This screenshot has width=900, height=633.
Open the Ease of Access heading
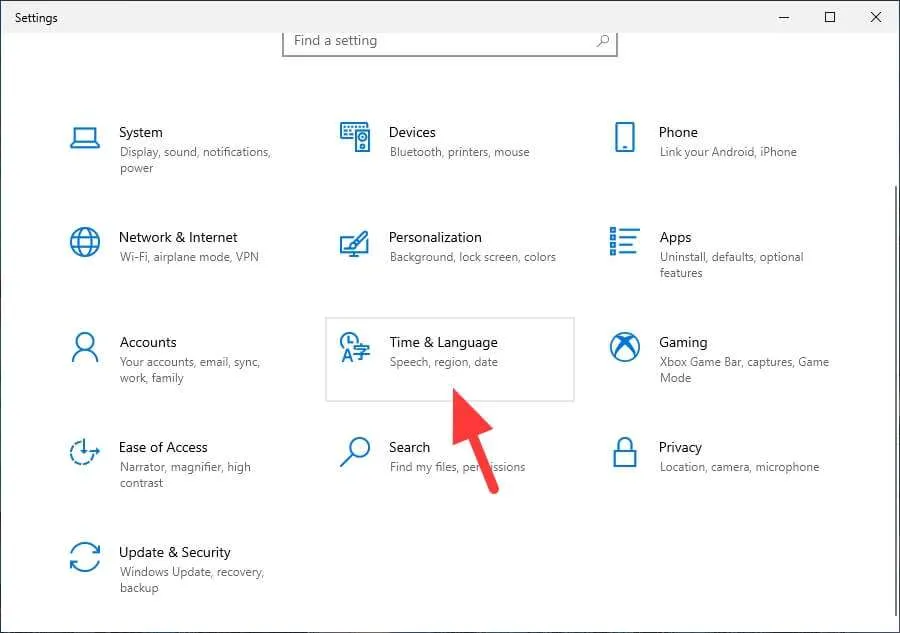(163, 447)
